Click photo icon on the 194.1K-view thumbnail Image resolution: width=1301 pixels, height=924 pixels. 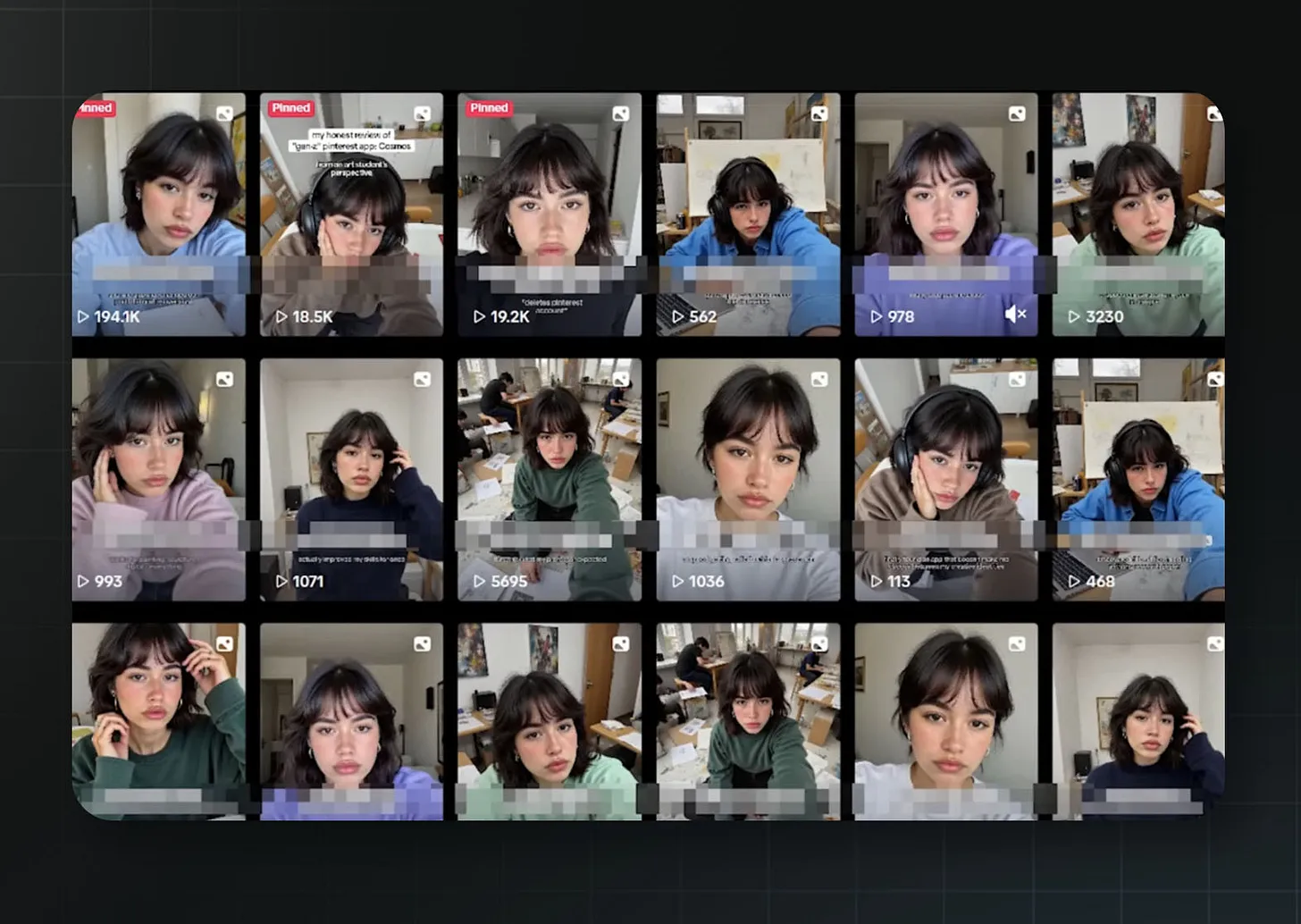224,113
